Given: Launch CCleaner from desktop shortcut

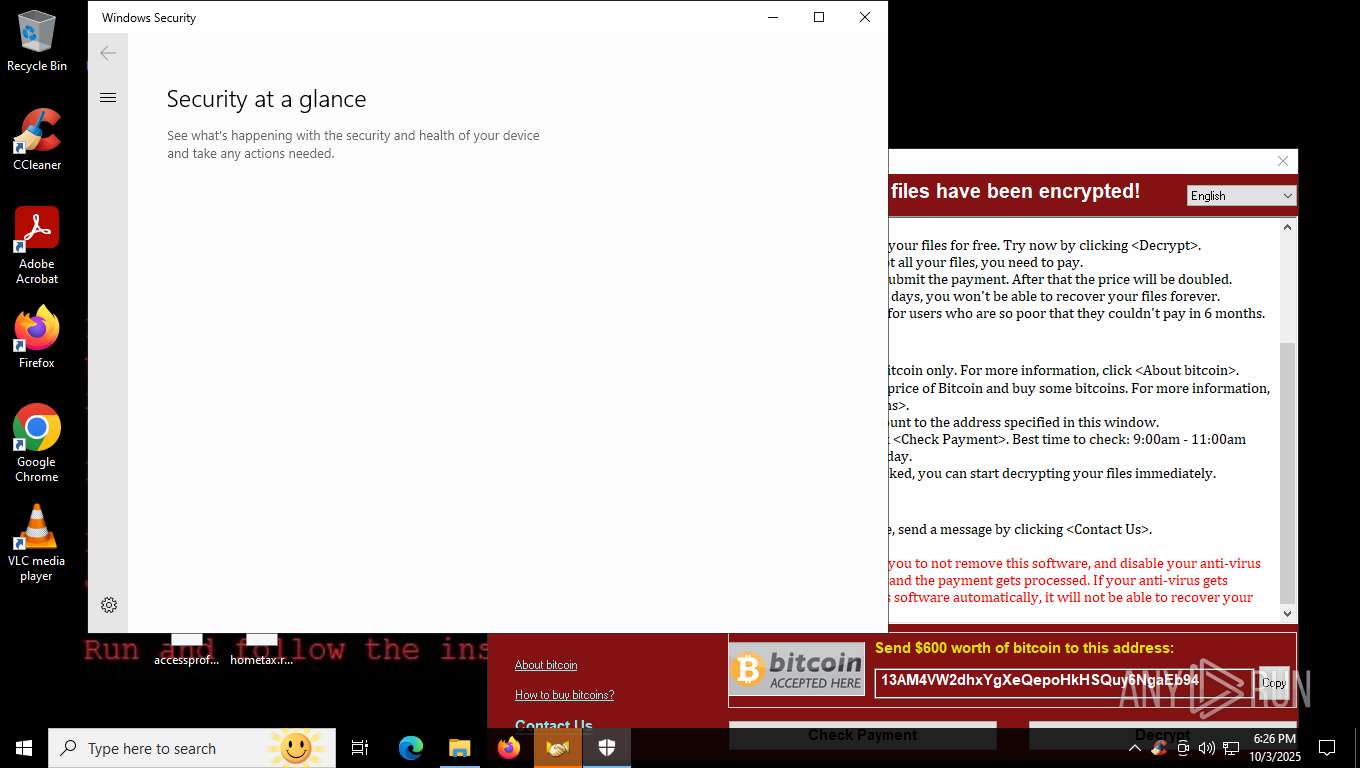Looking at the screenshot, I should (37, 140).
